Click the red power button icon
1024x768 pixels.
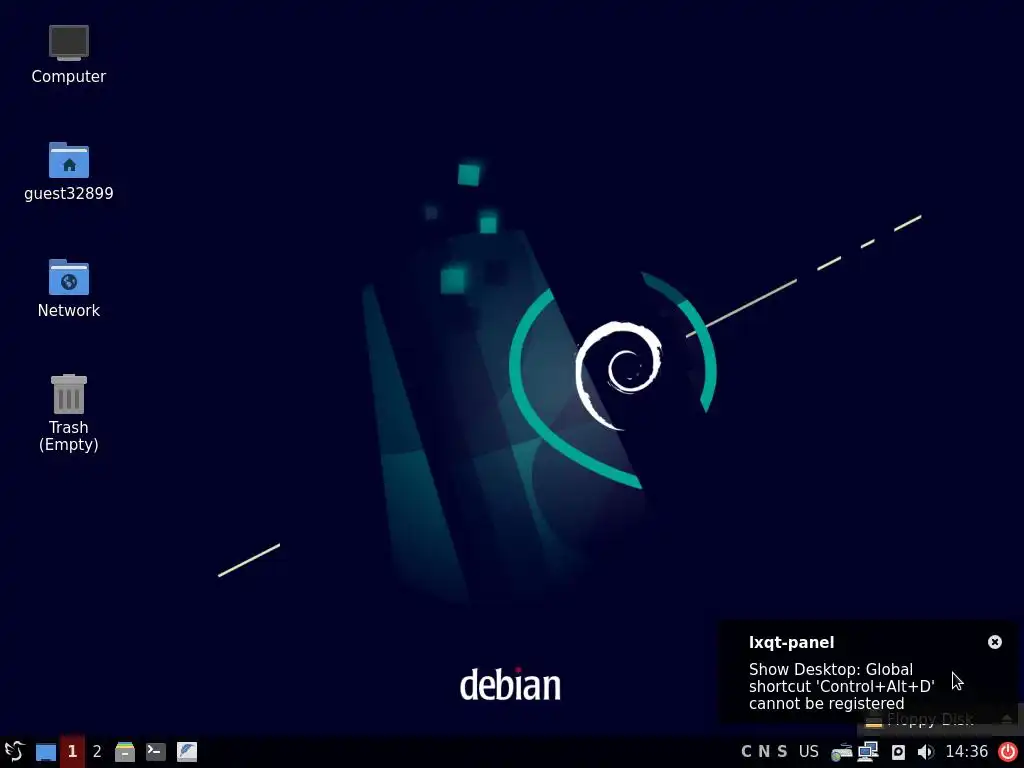[x=1008, y=752]
